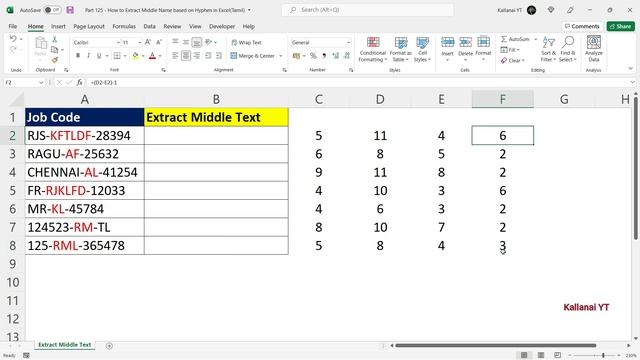The image size is (640, 360).
Task: Open the Comments button
Action: point(582,26)
